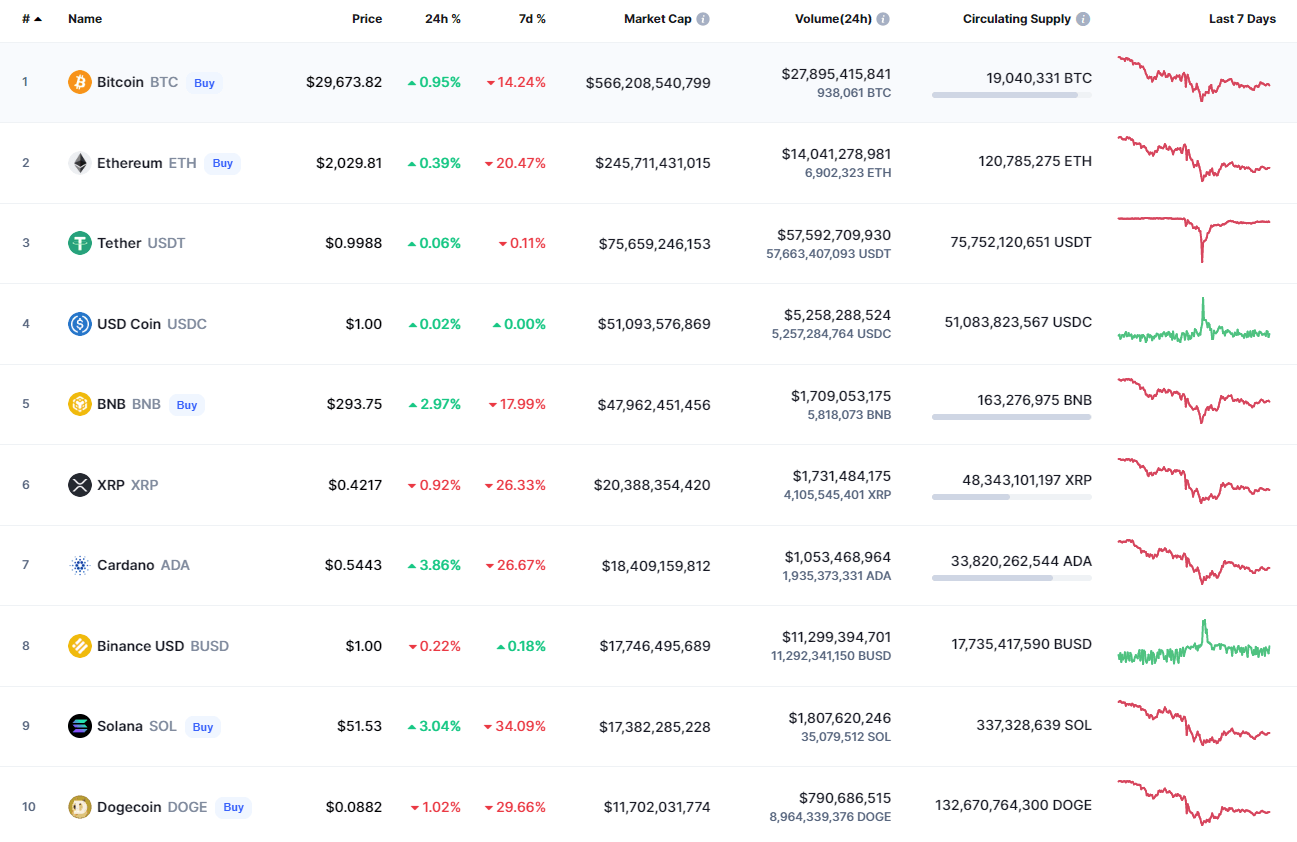This screenshot has width=1297, height=842.
Task: Click the Tether logo icon
Action: (80, 243)
